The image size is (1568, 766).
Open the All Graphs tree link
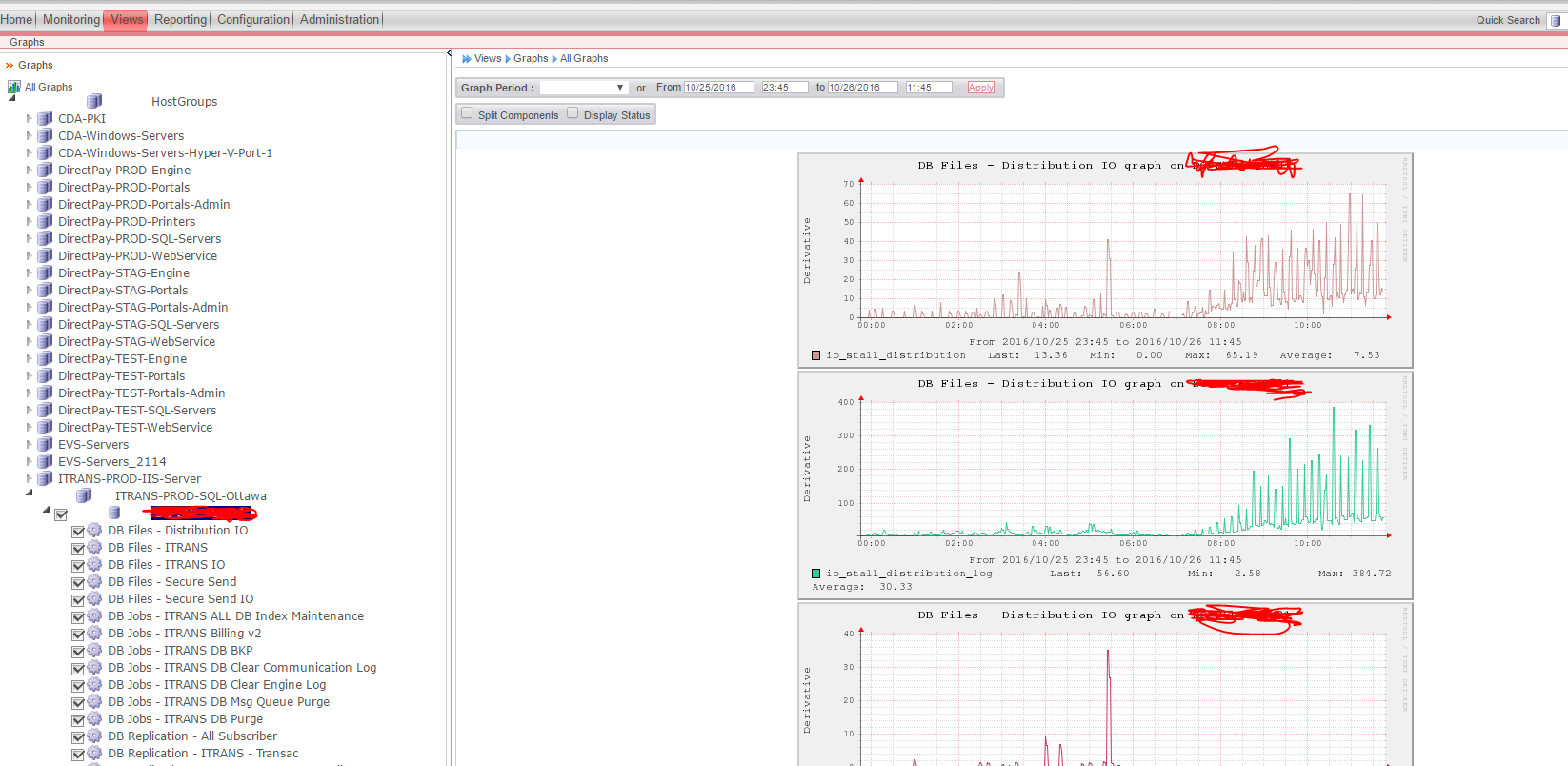tap(49, 87)
